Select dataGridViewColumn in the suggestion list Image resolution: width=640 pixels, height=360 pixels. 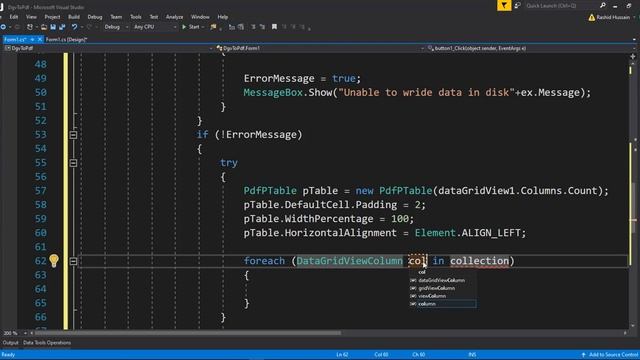442,280
